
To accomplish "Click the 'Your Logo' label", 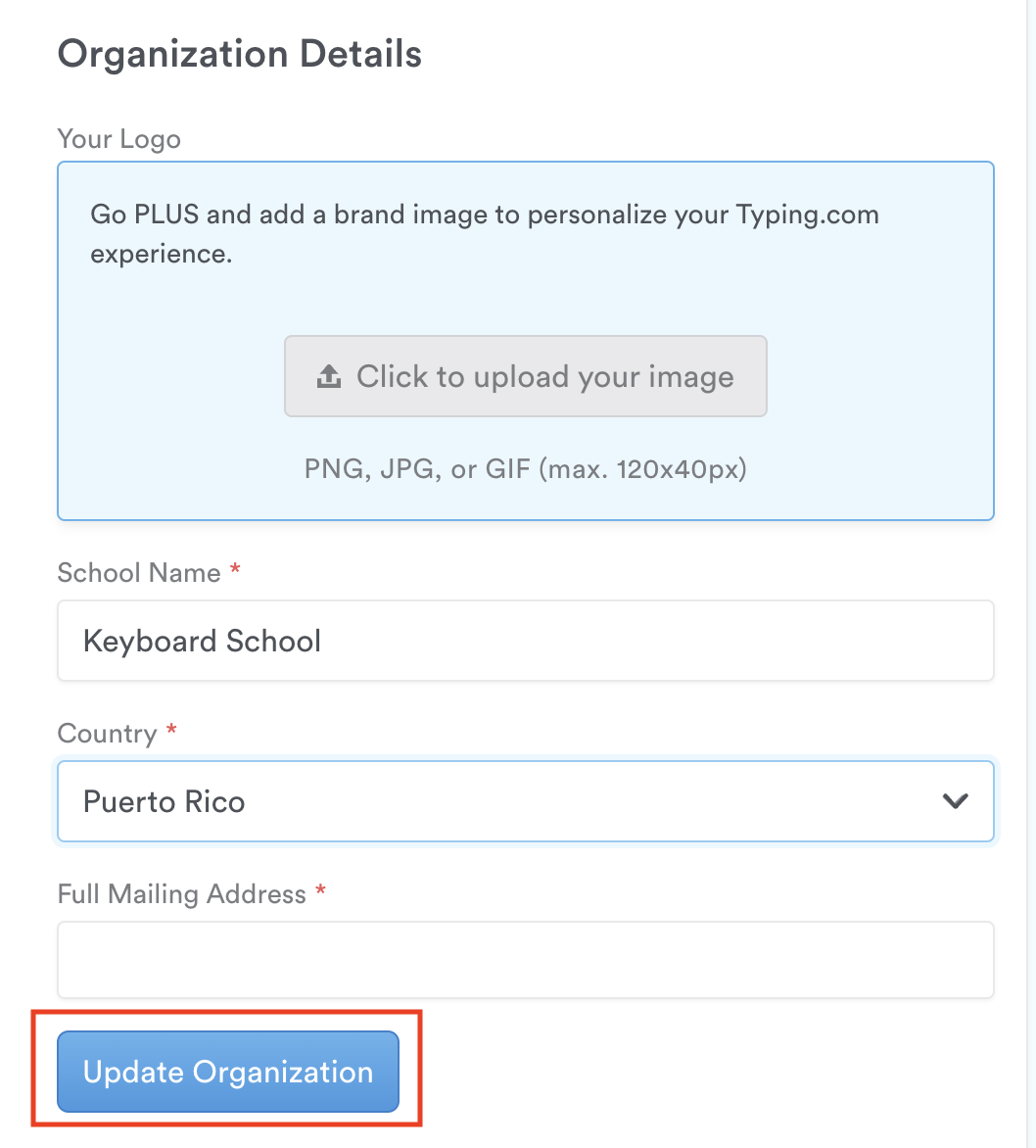I will tap(119, 139).
